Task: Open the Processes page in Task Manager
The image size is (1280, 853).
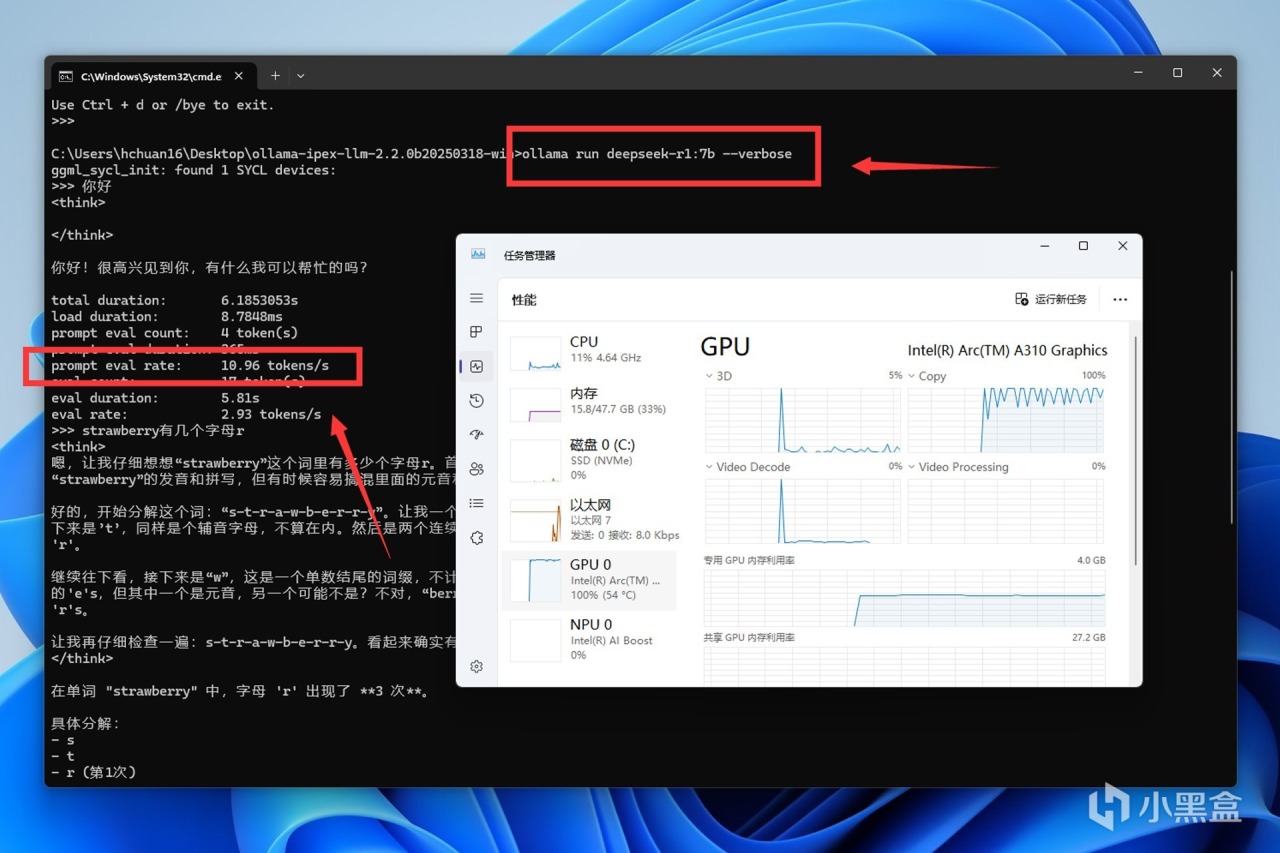Action: [x=477, y=332]
